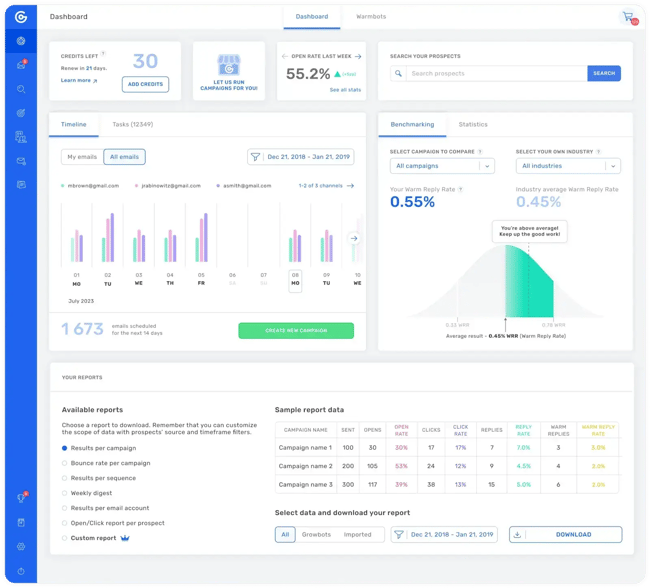Open the dashboard globe icon in sidebar
Screen dimensions: 650x588
pos(21,41)
